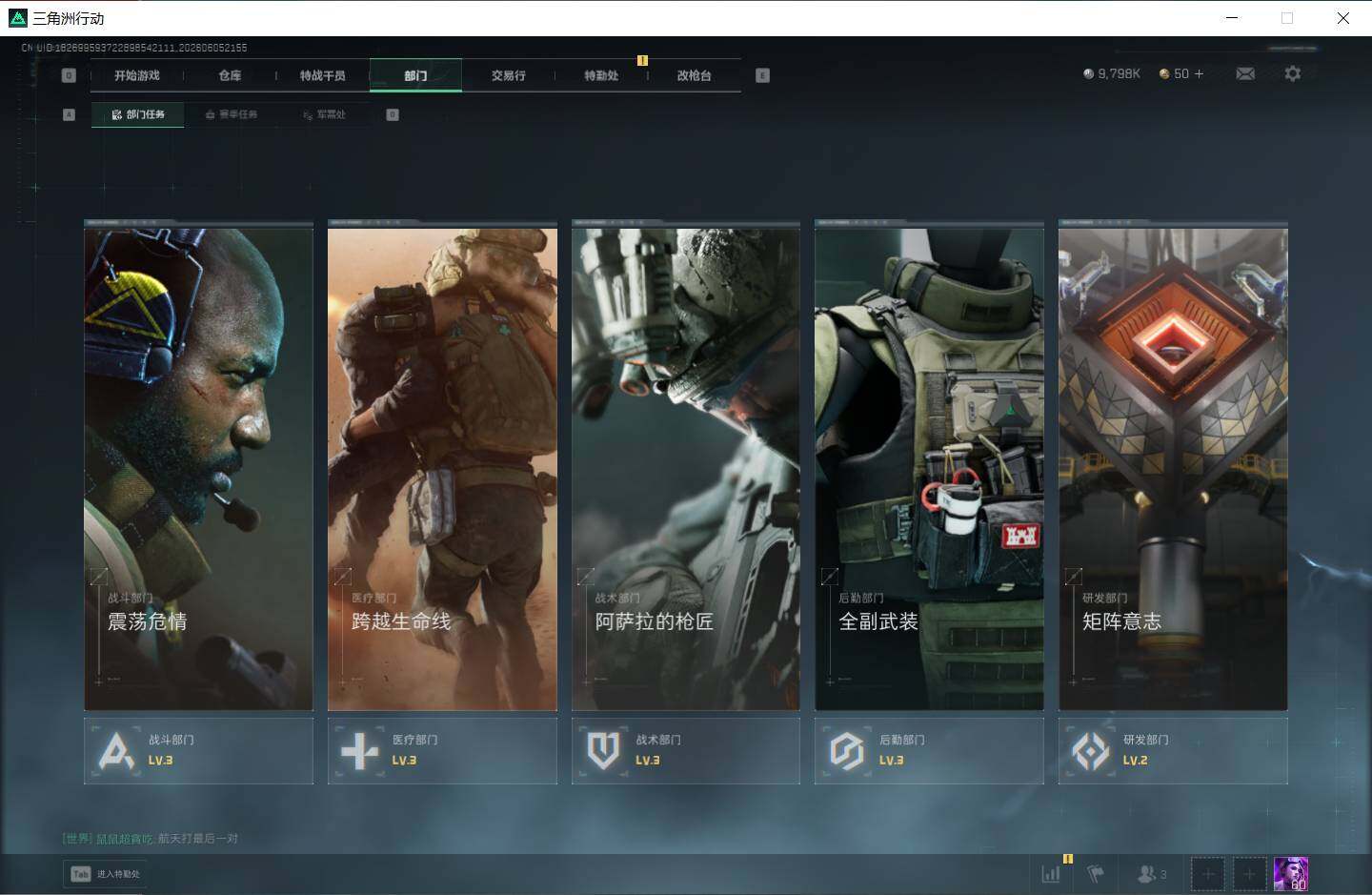Open the 跨越生命线 medical department card

[x=442, y=469]
